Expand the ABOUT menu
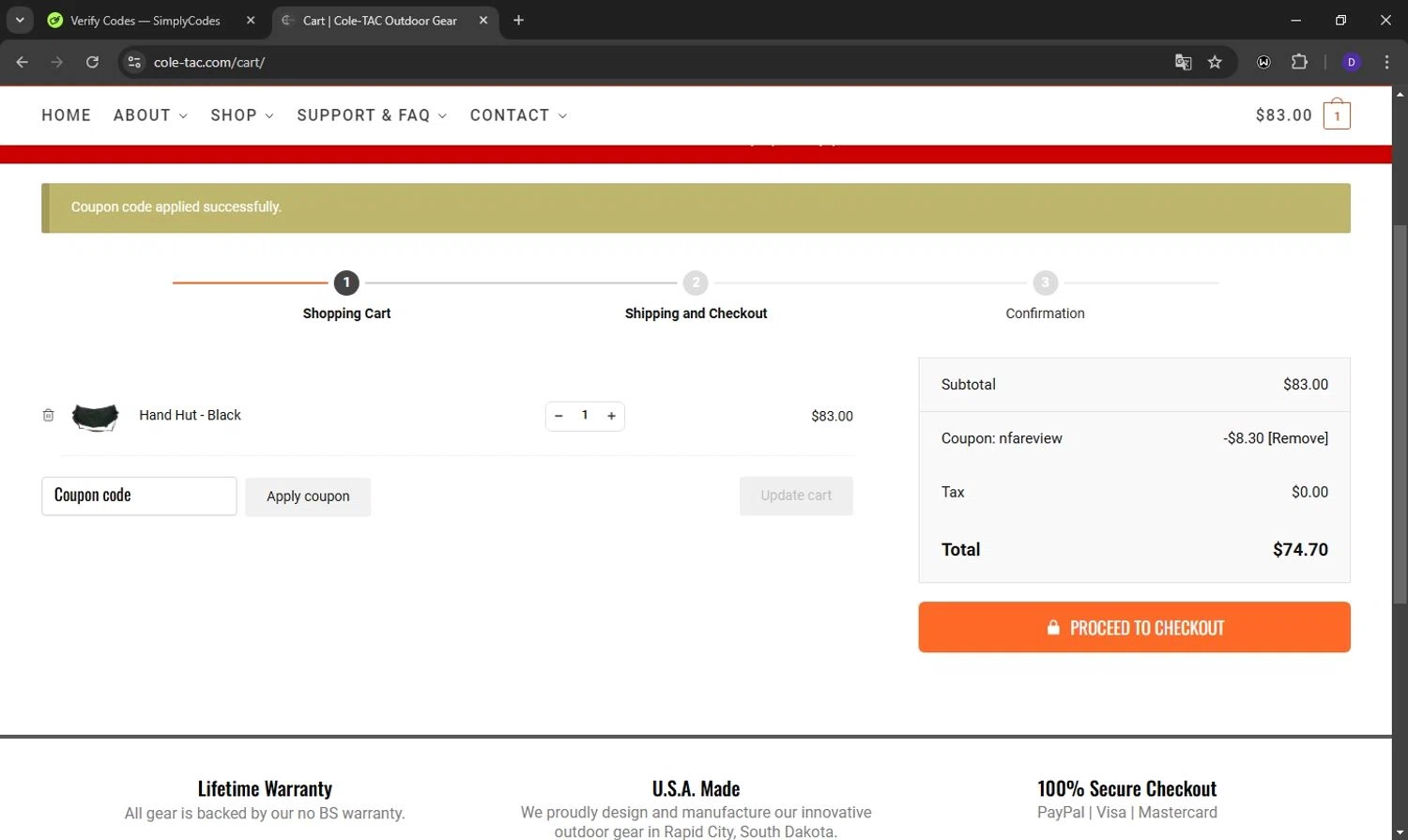1408x840 pixels. pos(150,115)
